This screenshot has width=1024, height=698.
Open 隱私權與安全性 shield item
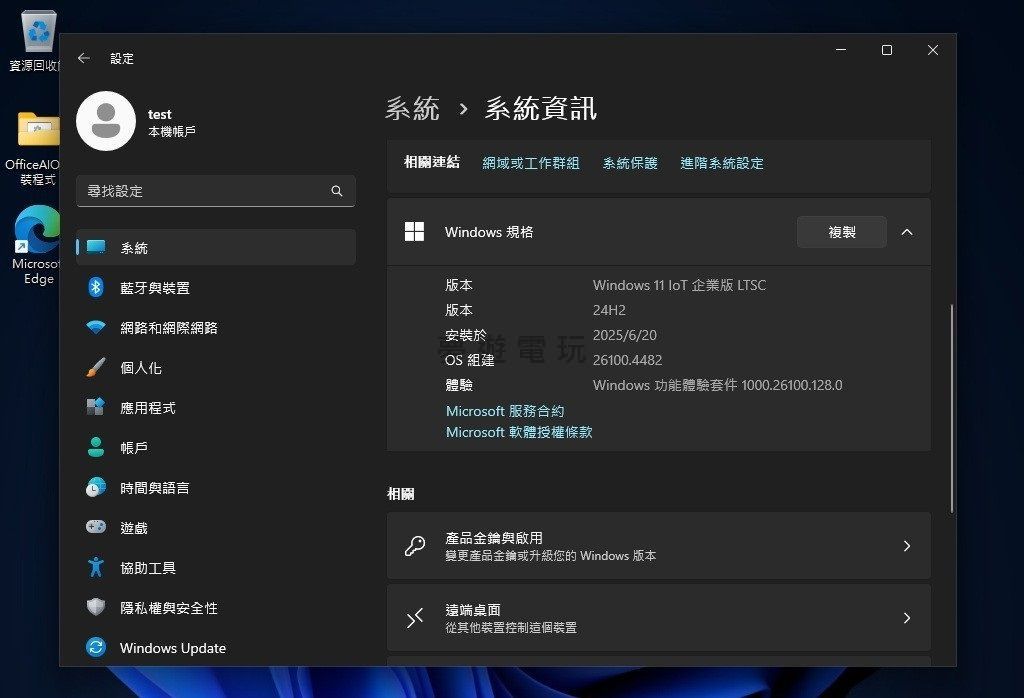pyautogui.click(x=168, y=608)
